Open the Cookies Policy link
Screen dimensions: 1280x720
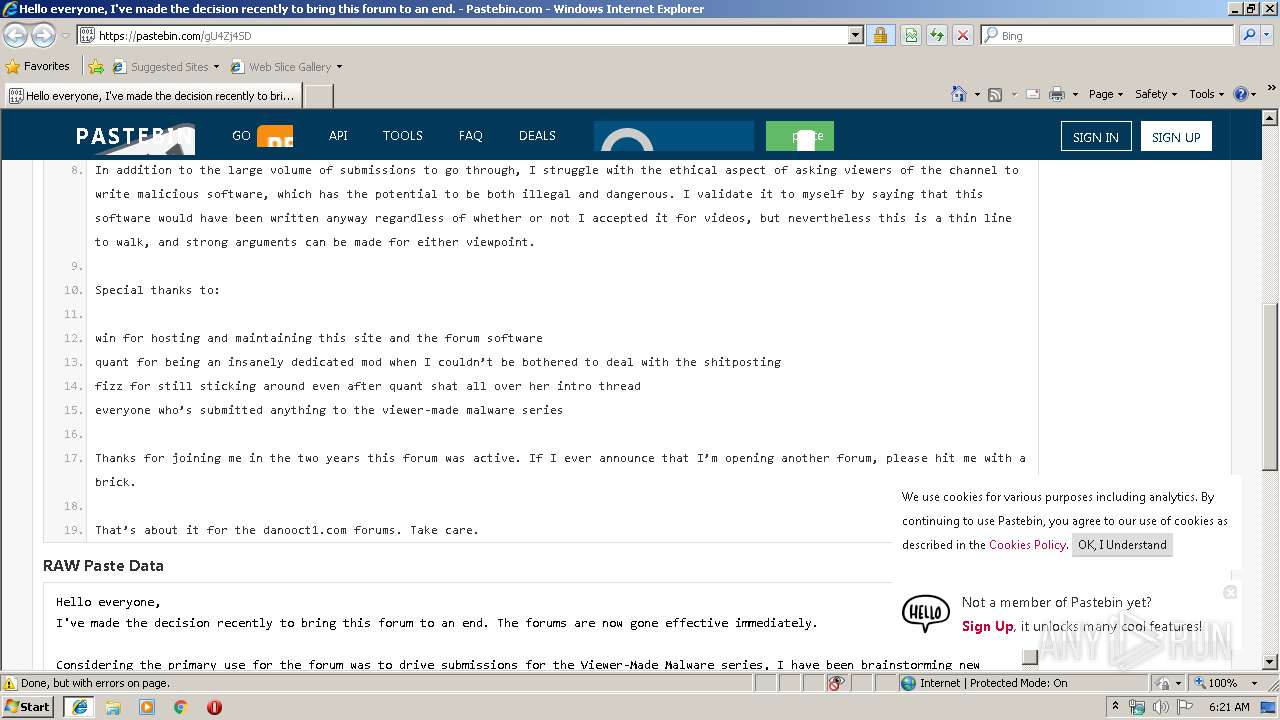pyautogui.click(x=1027, y=545)
